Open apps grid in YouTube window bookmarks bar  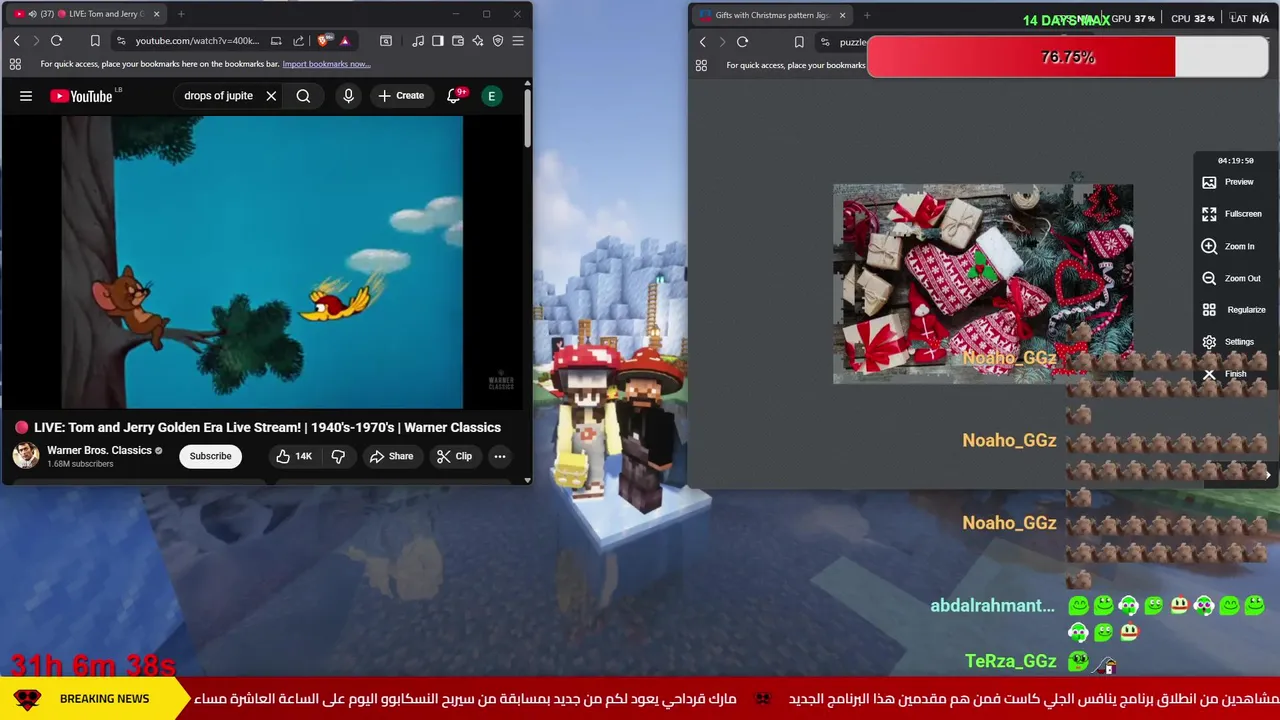[x=15, y=64]
